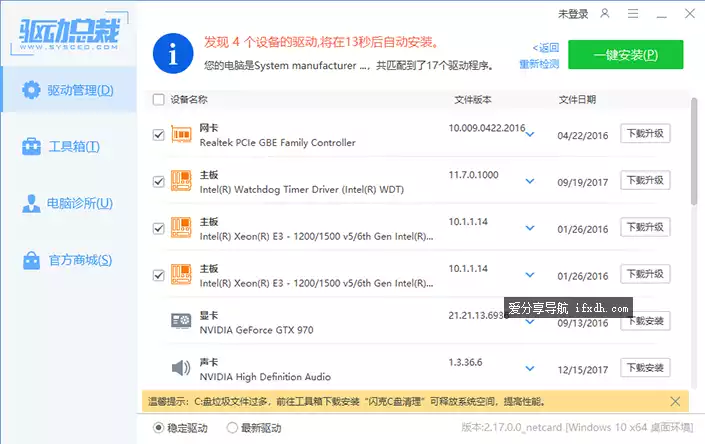Close the yellow 温馨提示 tip bar
The height and width of the screenshot is (444, 705).
click(675, 401)
